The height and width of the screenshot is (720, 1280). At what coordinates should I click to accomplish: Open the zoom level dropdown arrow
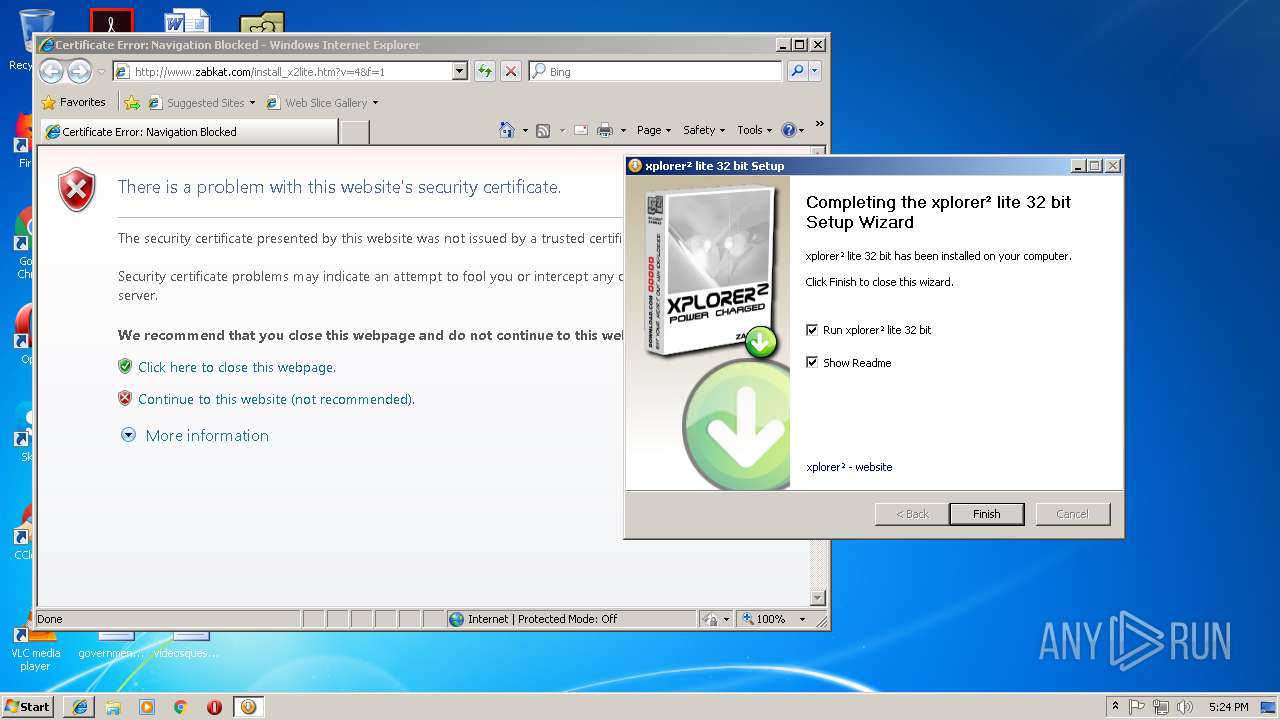(802, 619)
